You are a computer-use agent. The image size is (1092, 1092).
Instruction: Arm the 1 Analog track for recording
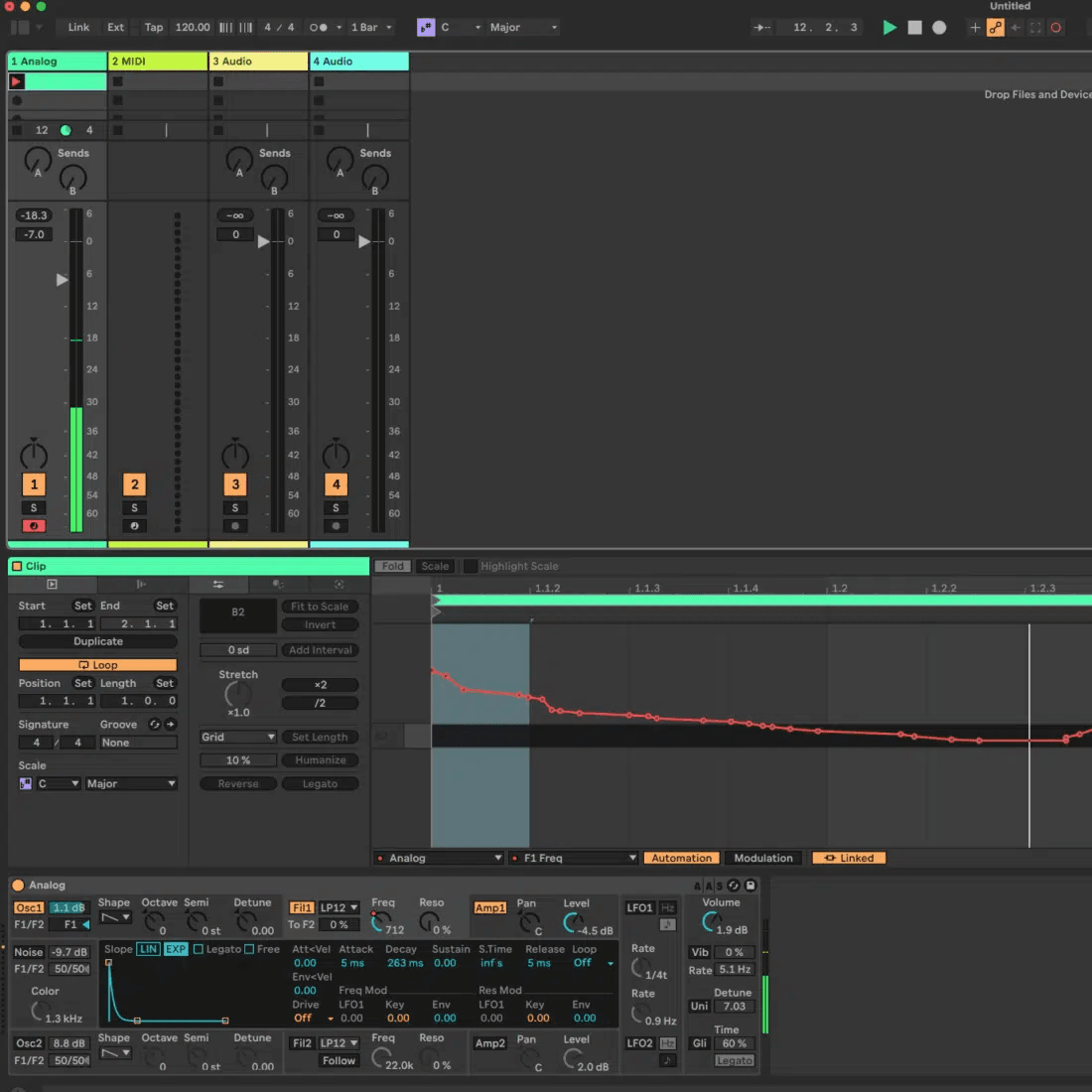(x=34, y=526)
